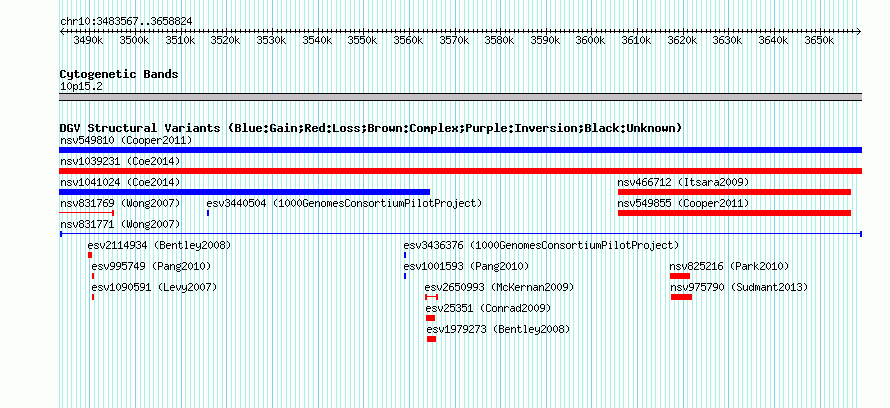Open the nsv831771 (Wong2007) label
Viewport: 890px width, 408px height.
point(120,224)
